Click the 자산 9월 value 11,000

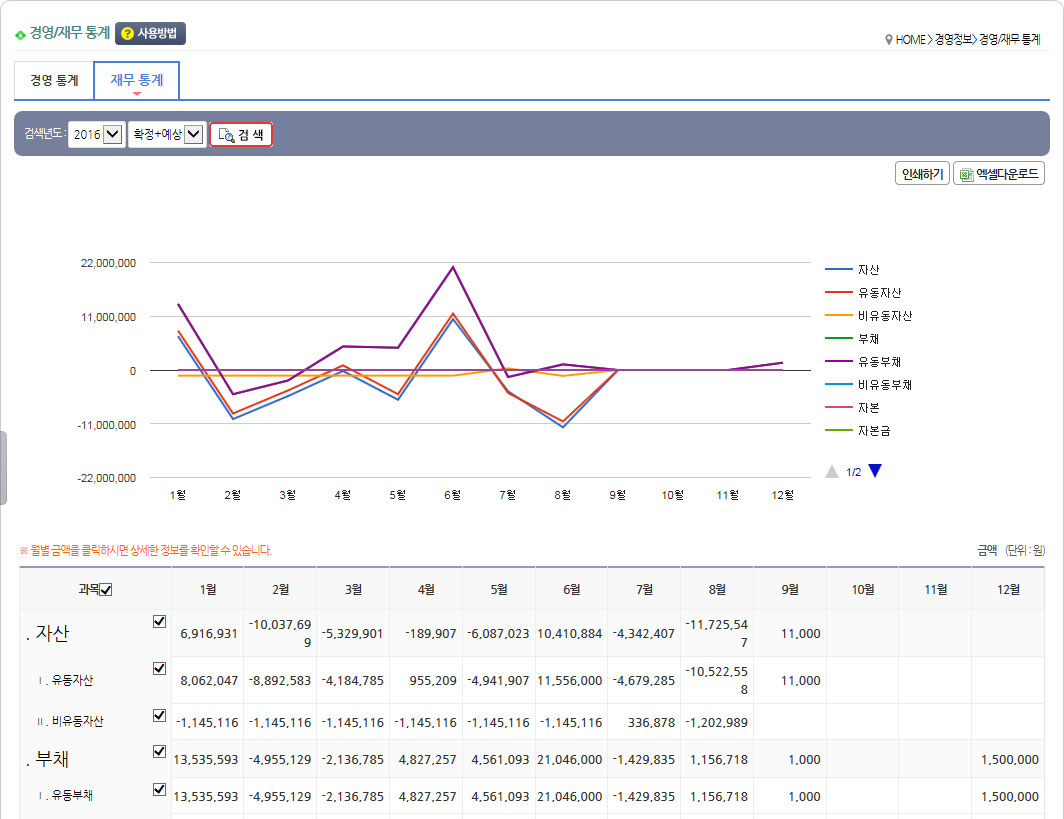[x=801, y=634]
